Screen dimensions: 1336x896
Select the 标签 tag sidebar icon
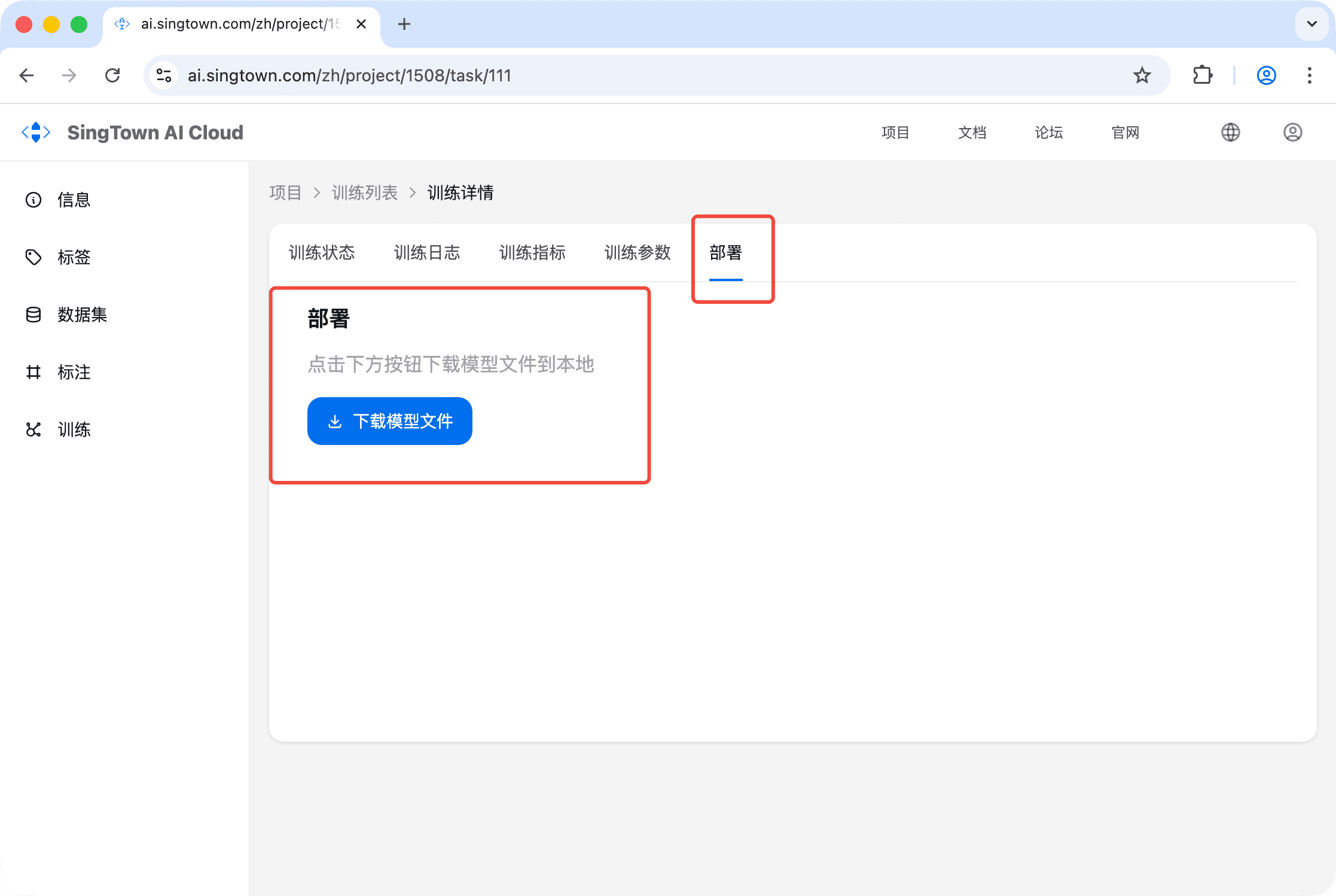33,257
